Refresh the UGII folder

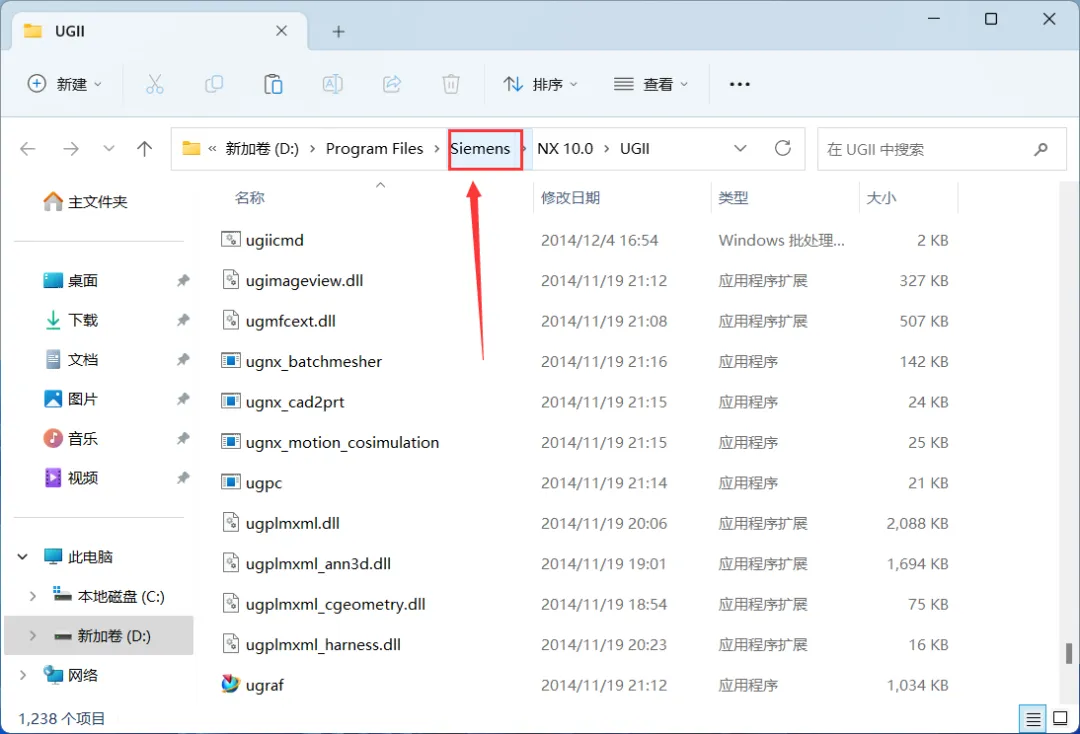(783, 149)
